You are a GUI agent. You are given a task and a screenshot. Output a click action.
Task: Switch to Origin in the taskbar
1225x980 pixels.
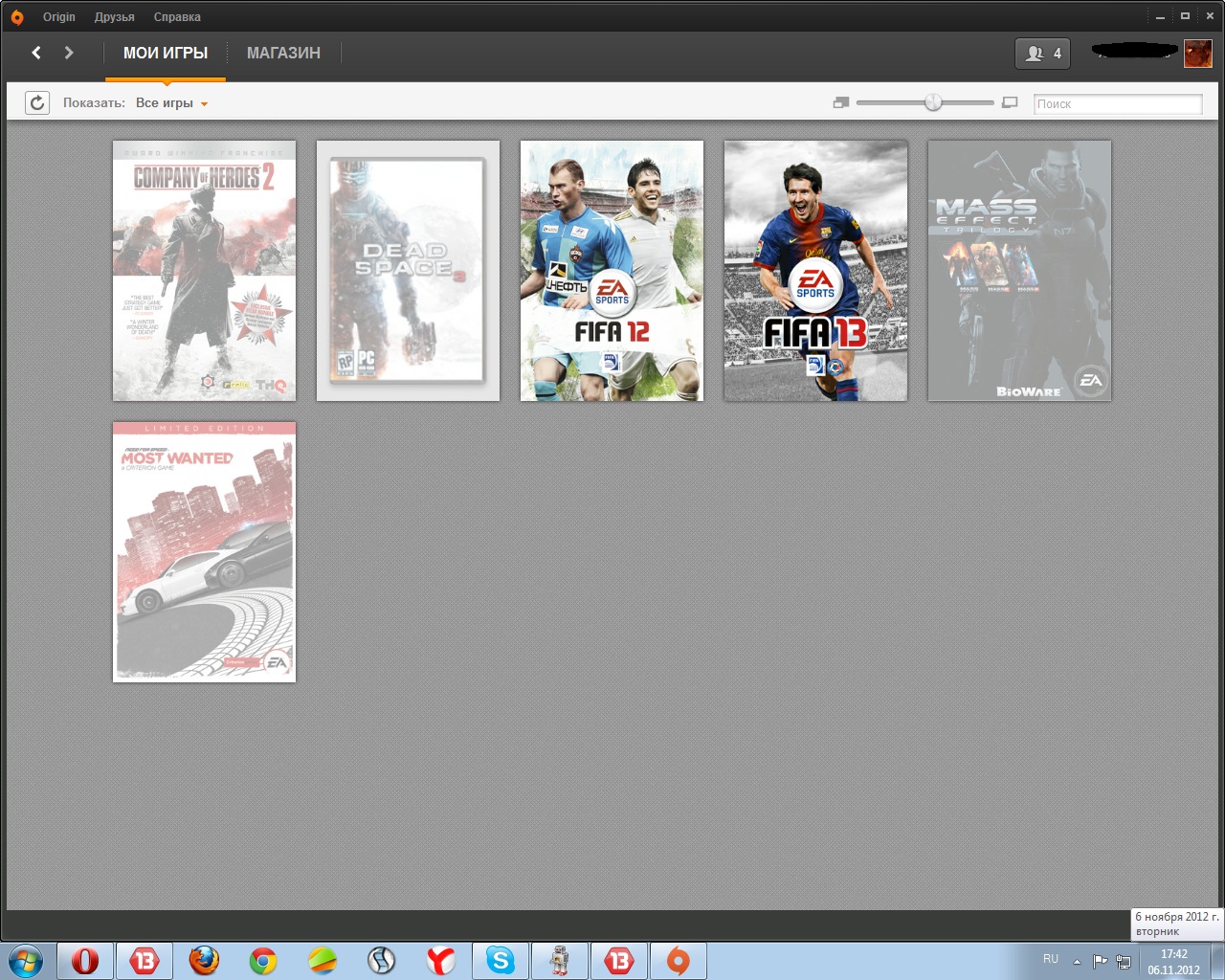click(679, 960)
